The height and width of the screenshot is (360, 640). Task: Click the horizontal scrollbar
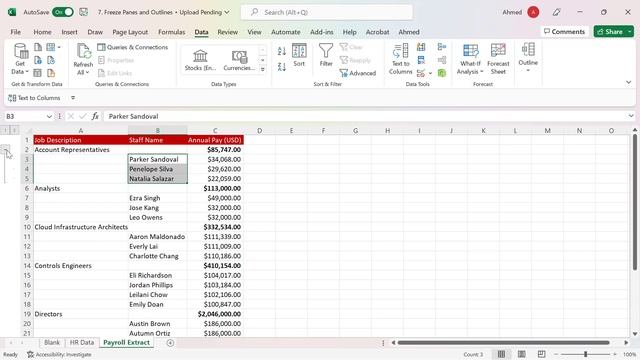pyautogui.click(x=504, y=342)
